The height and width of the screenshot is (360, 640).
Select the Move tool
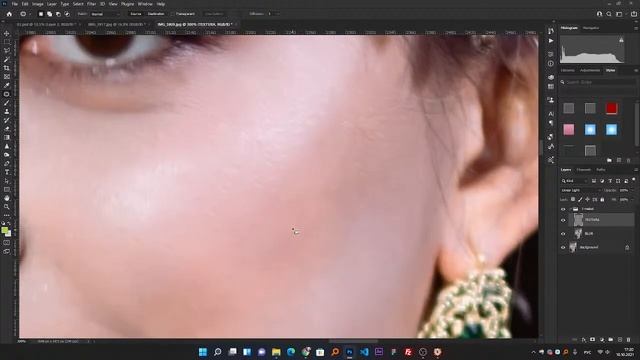7,33
